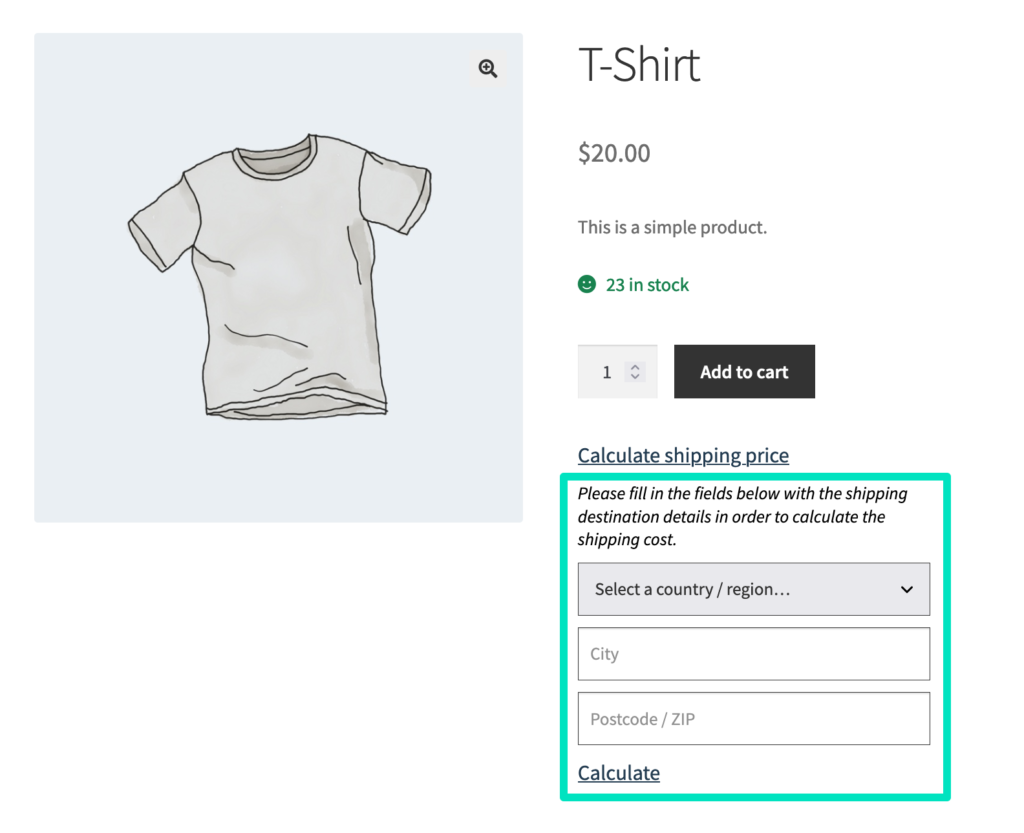Click the magnifier zoom icon on product image

pos(488,68)
